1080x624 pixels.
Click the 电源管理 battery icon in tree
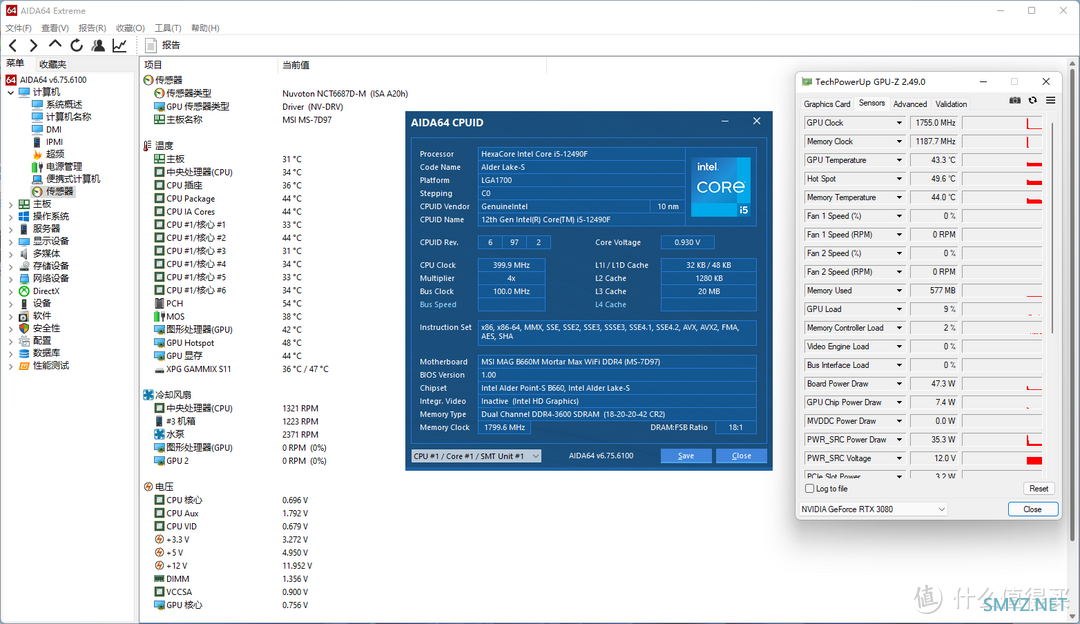pos(37,167)
